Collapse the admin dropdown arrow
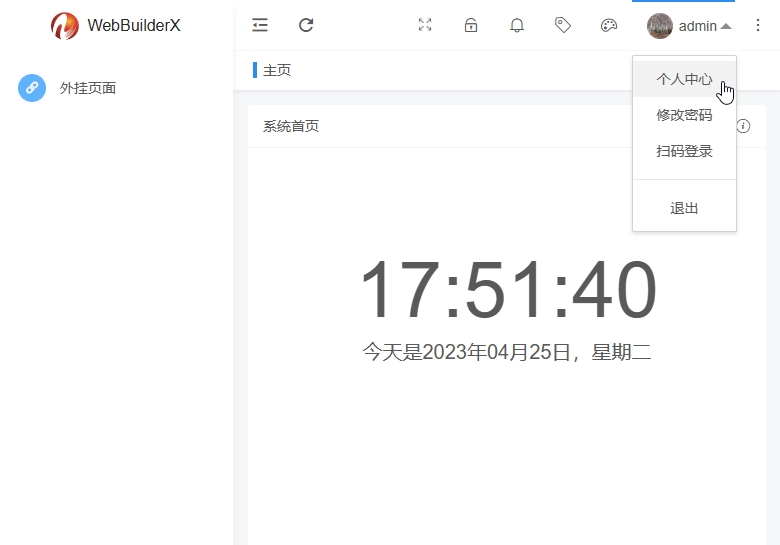This screenshot has width=780, height=545. (726, 26)
